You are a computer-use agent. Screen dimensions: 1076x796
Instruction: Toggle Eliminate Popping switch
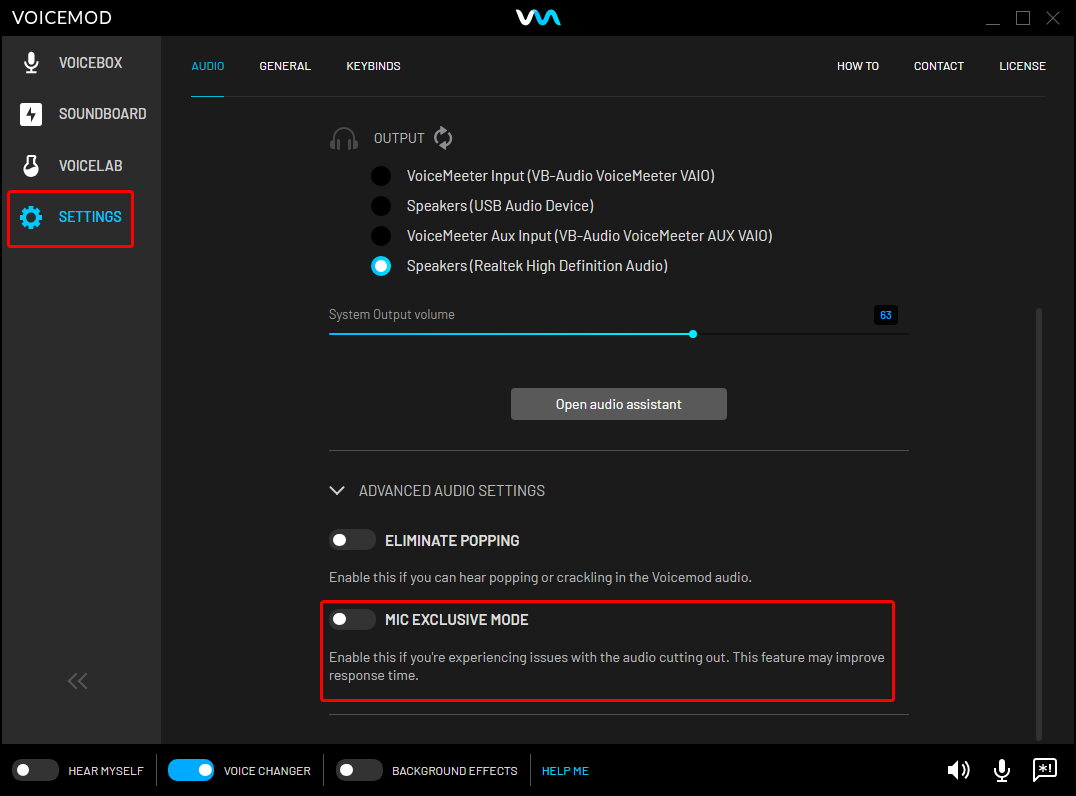pyautogui.click(x=352, y=540)
